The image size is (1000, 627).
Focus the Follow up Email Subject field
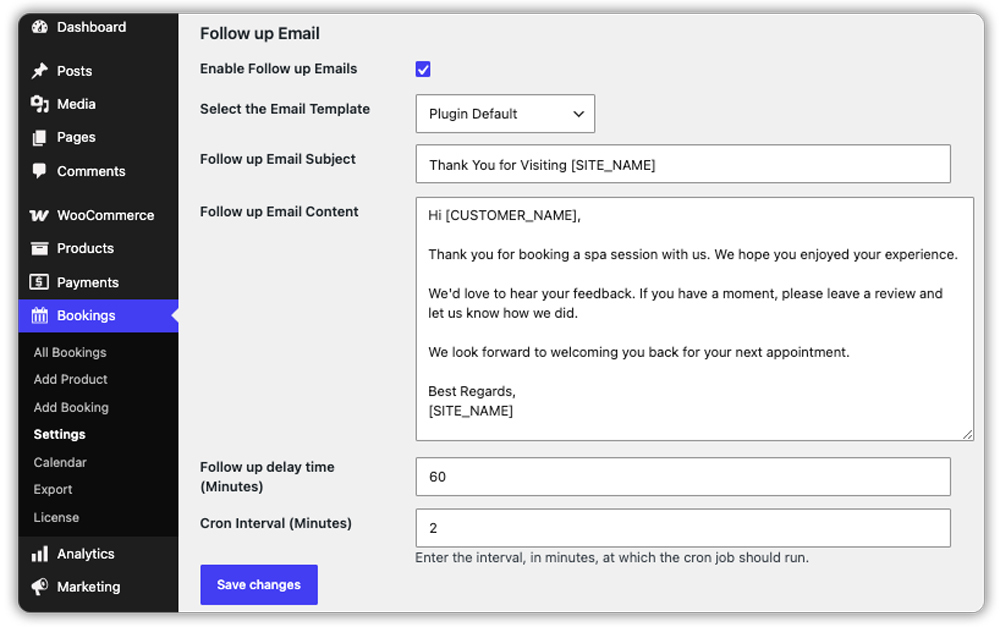point(683,164)
